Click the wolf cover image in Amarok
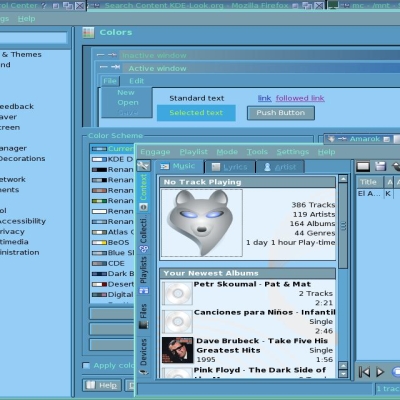The width and height of the screenshot is (400, 400). (202, 223)
